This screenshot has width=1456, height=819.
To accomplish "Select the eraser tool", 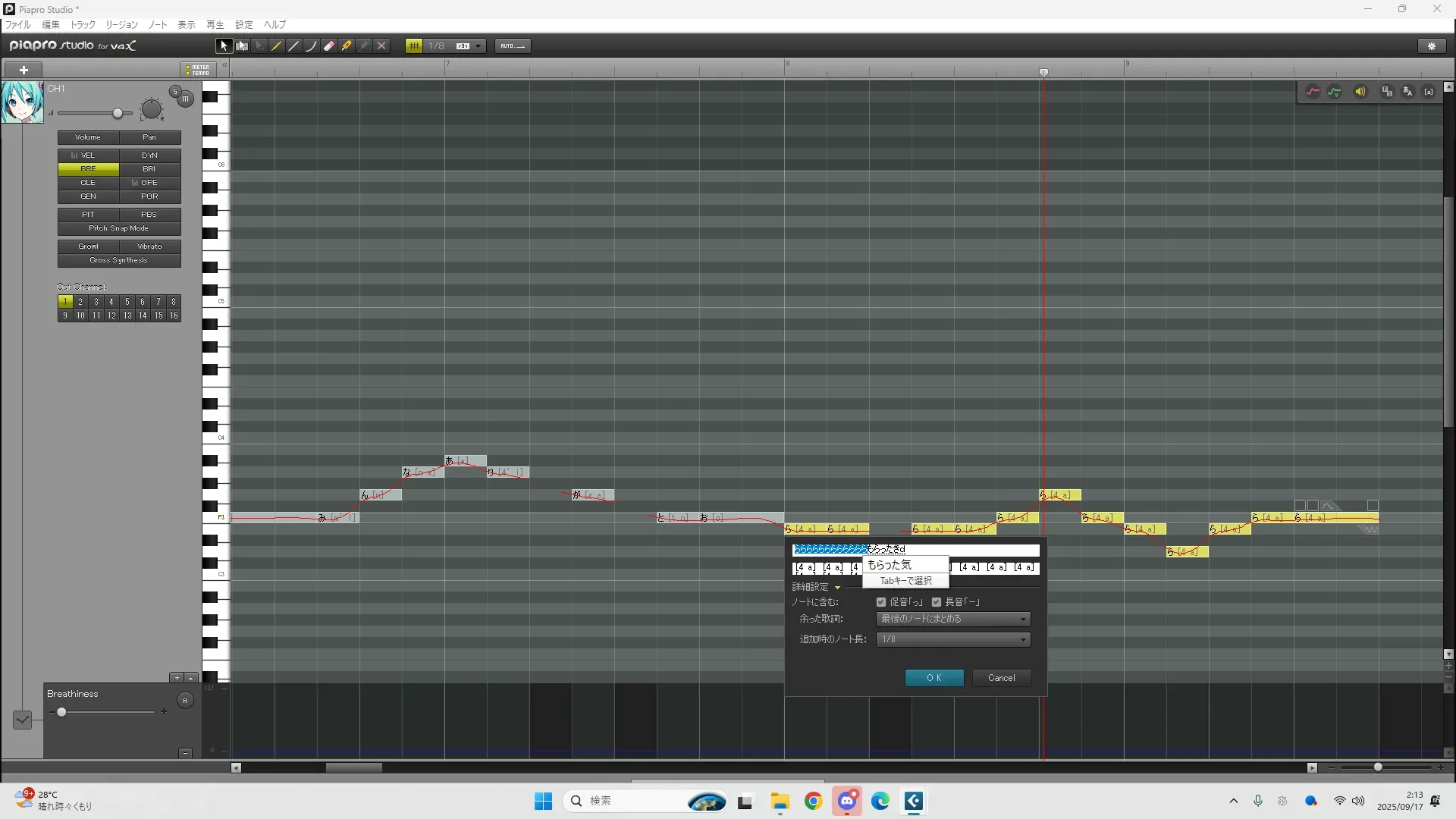I will (x=329, y=46).
